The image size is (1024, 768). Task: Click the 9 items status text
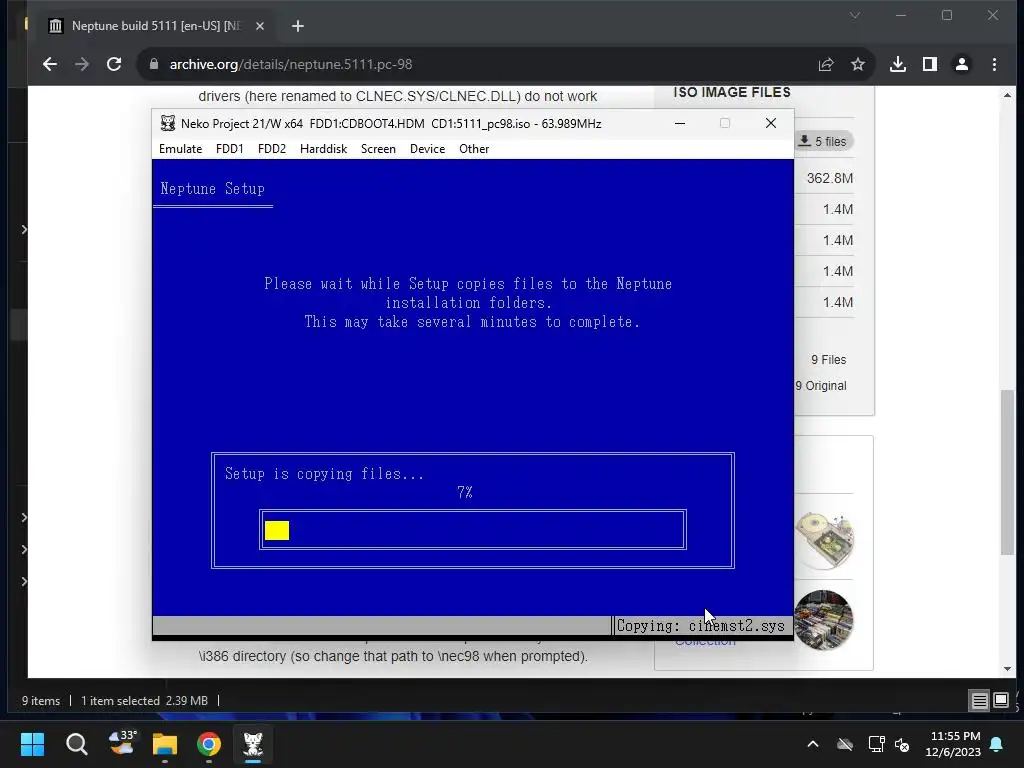tap(40, 701)
